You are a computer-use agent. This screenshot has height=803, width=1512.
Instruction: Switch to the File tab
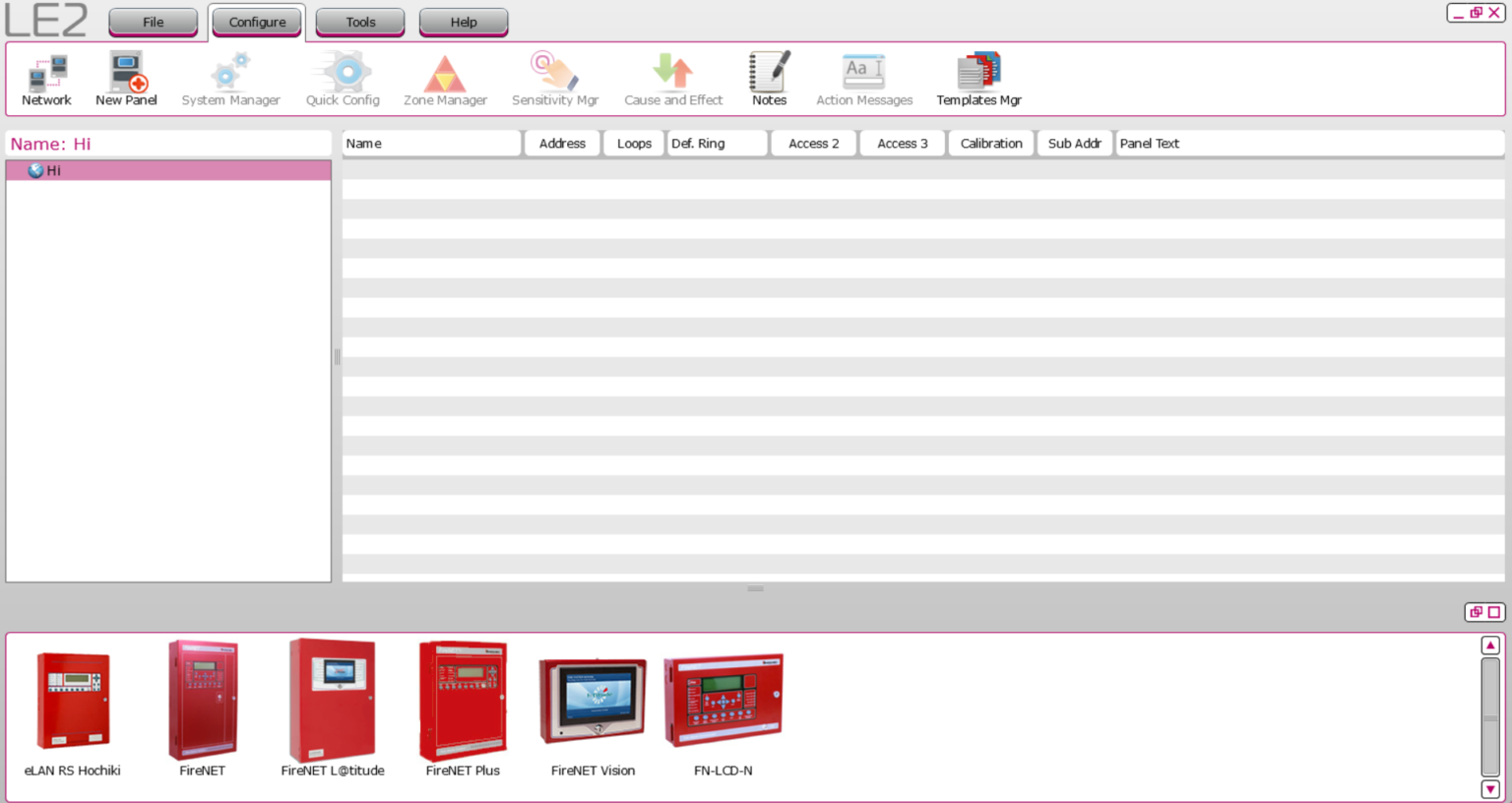tap(153, 21)
